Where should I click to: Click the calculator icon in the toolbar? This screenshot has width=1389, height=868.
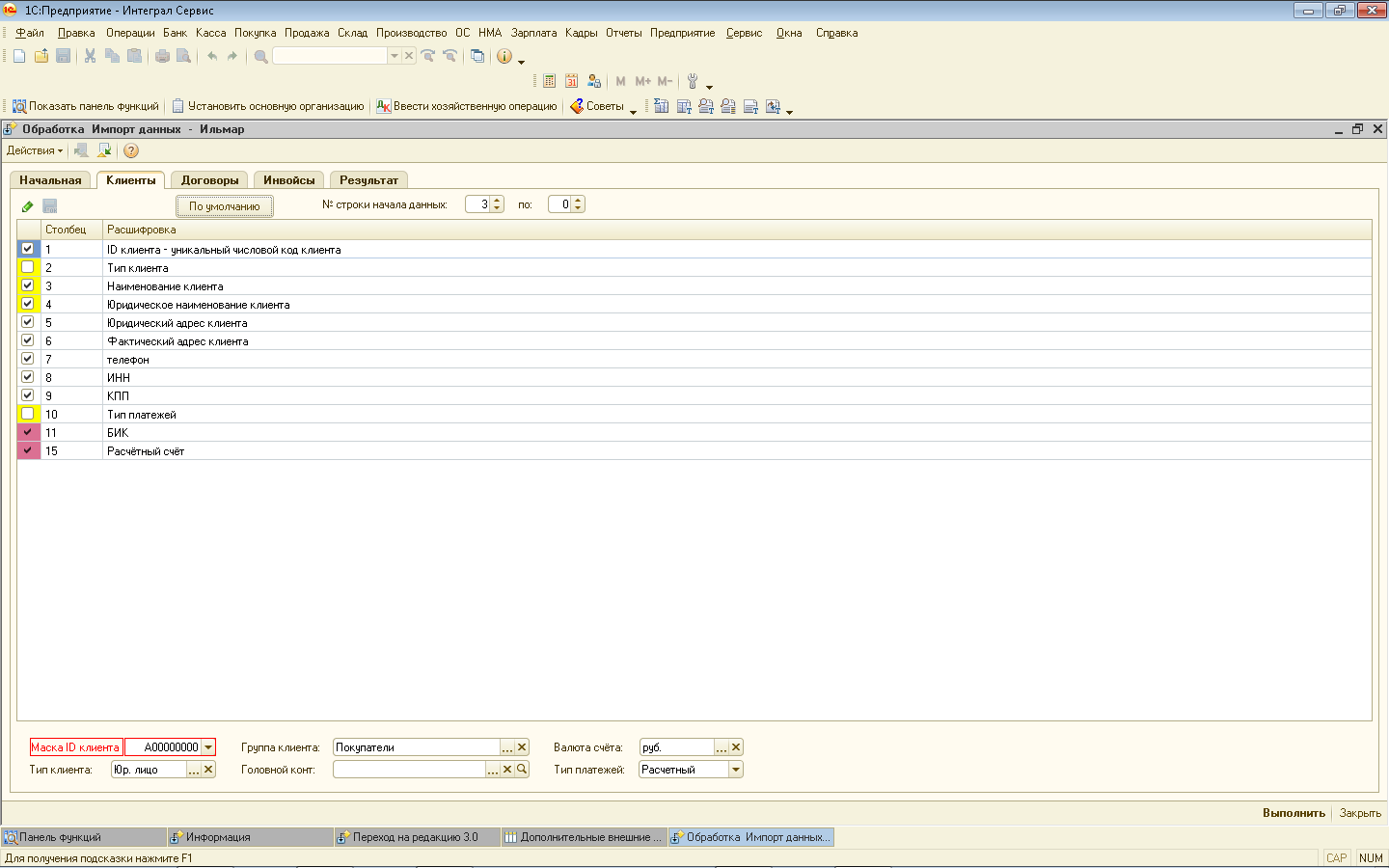click(x=549, y=81)
